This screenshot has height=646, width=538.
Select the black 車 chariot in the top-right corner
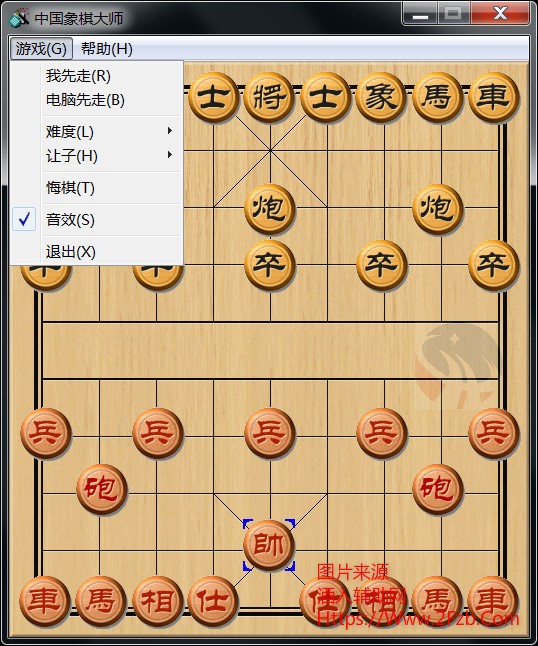tap(494, 97)
